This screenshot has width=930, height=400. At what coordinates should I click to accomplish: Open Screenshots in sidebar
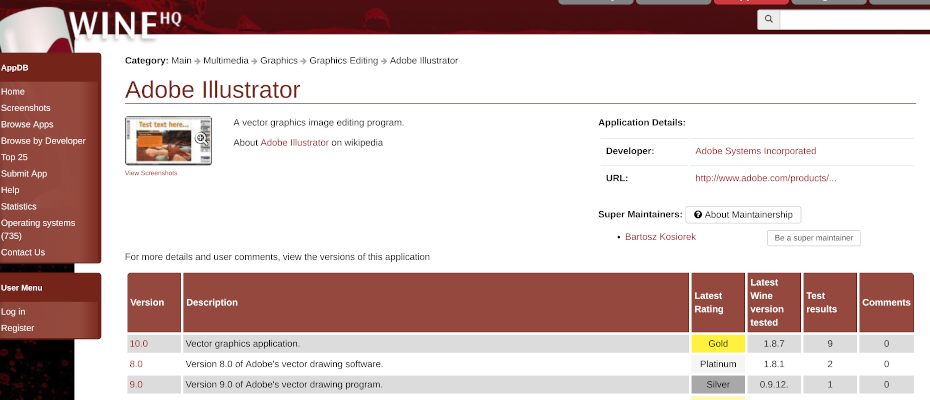(26, 108)
